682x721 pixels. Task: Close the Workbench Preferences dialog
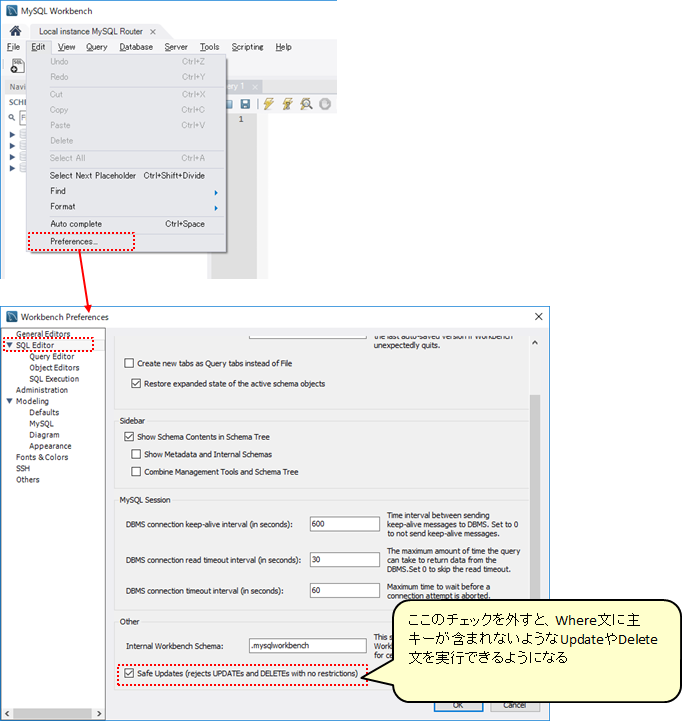[539, 316]
